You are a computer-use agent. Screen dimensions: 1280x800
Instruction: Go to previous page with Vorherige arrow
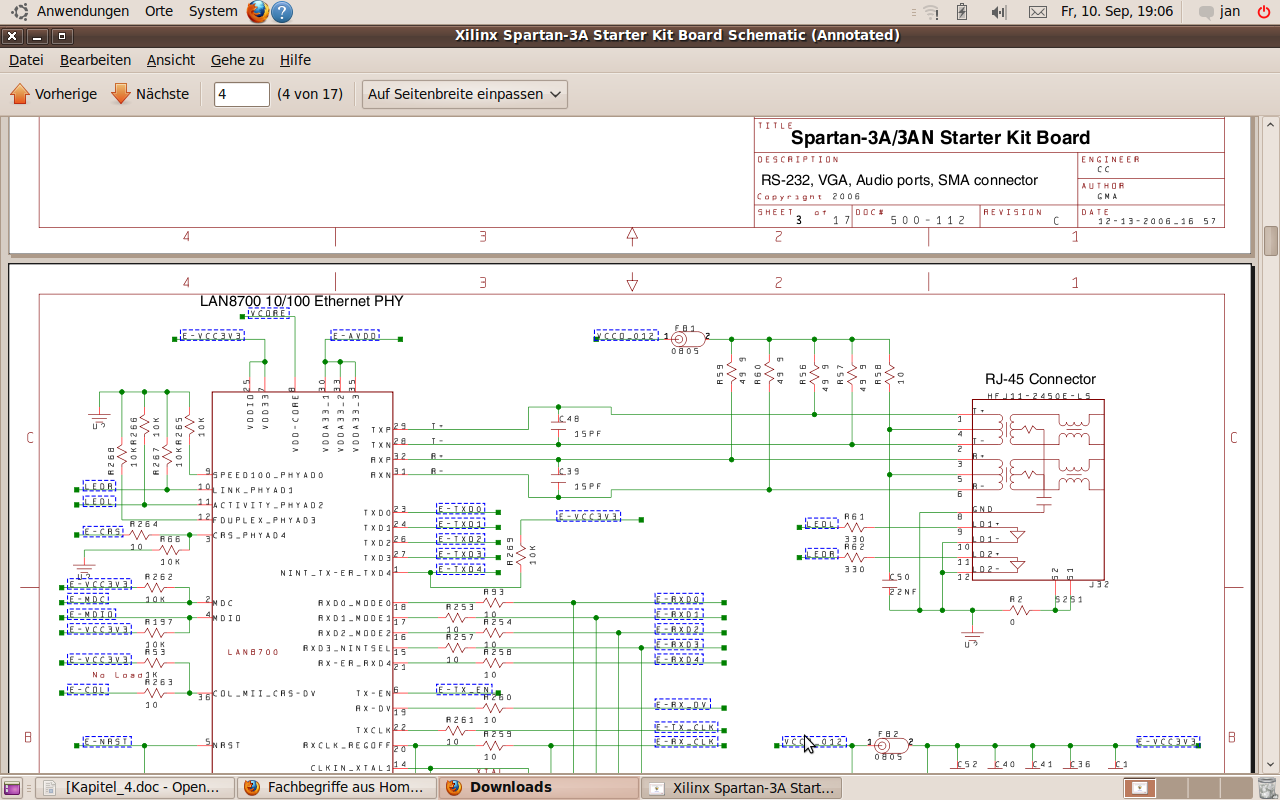pyautogui.click(x=53, y=94)
